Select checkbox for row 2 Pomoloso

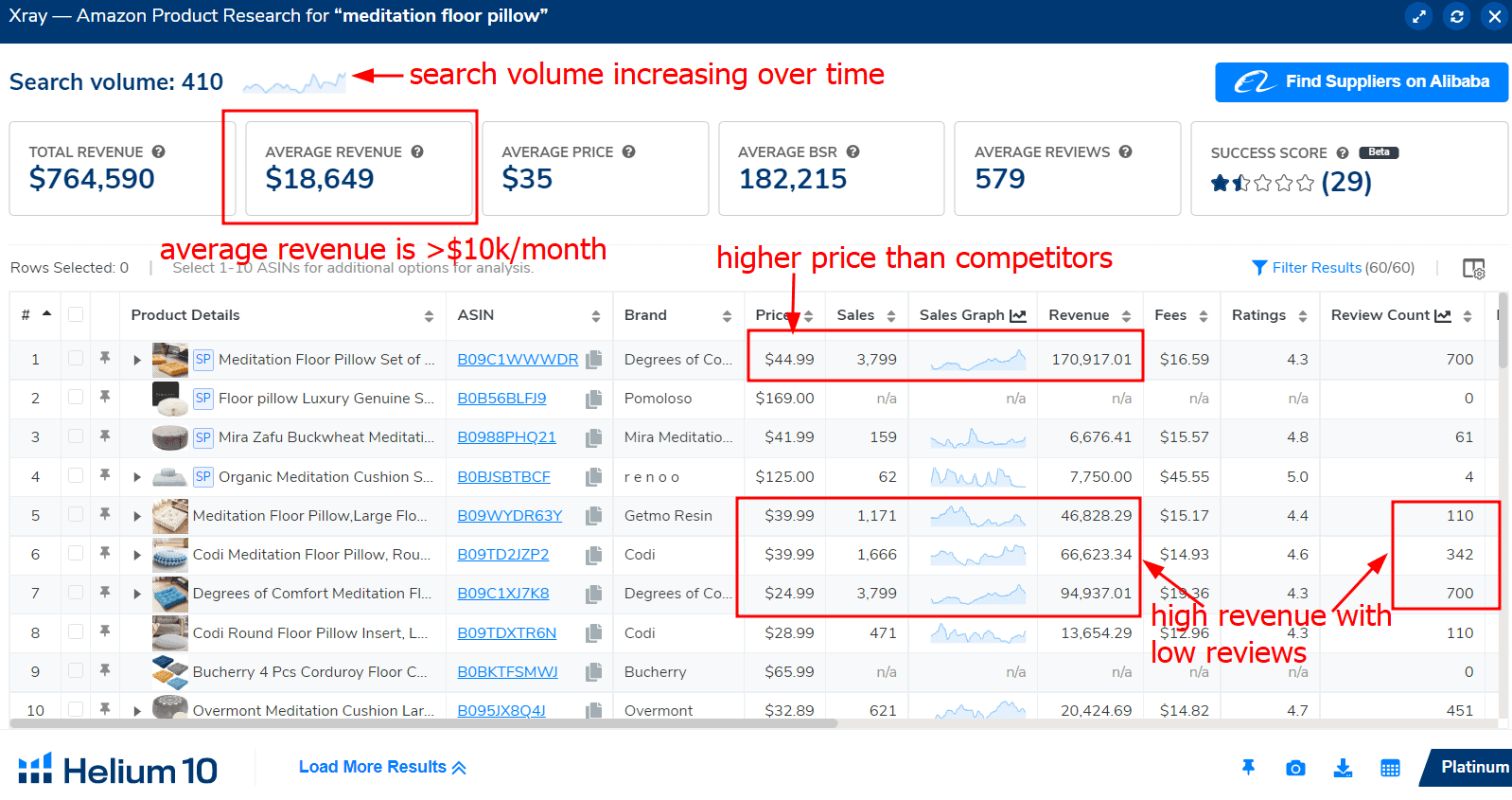(76, 397)
